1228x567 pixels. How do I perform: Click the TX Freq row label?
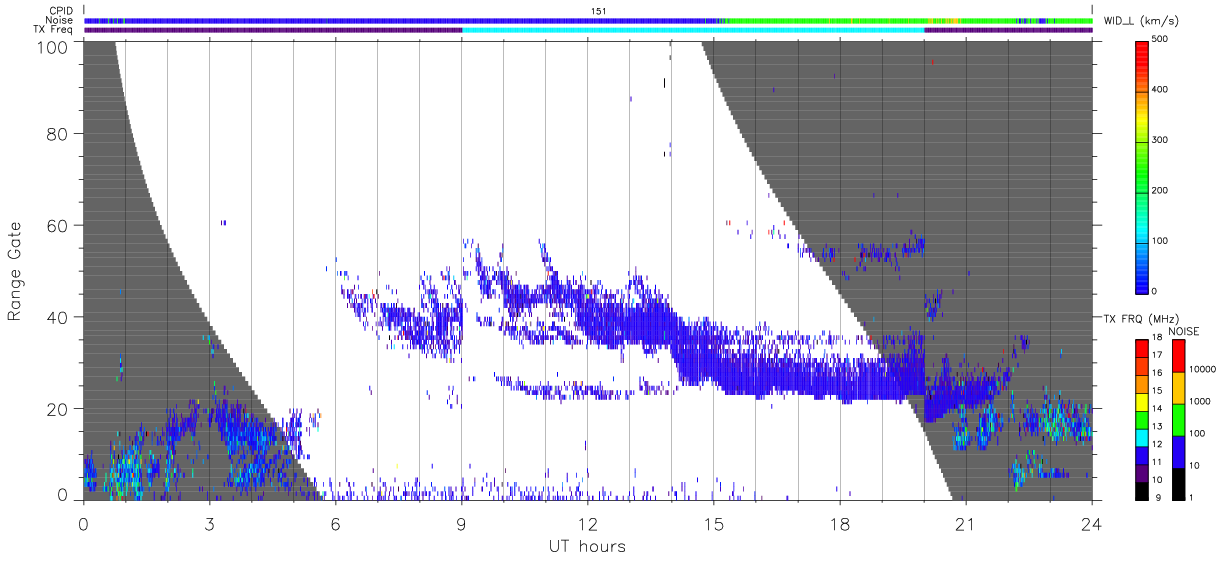tap(54, 29)
